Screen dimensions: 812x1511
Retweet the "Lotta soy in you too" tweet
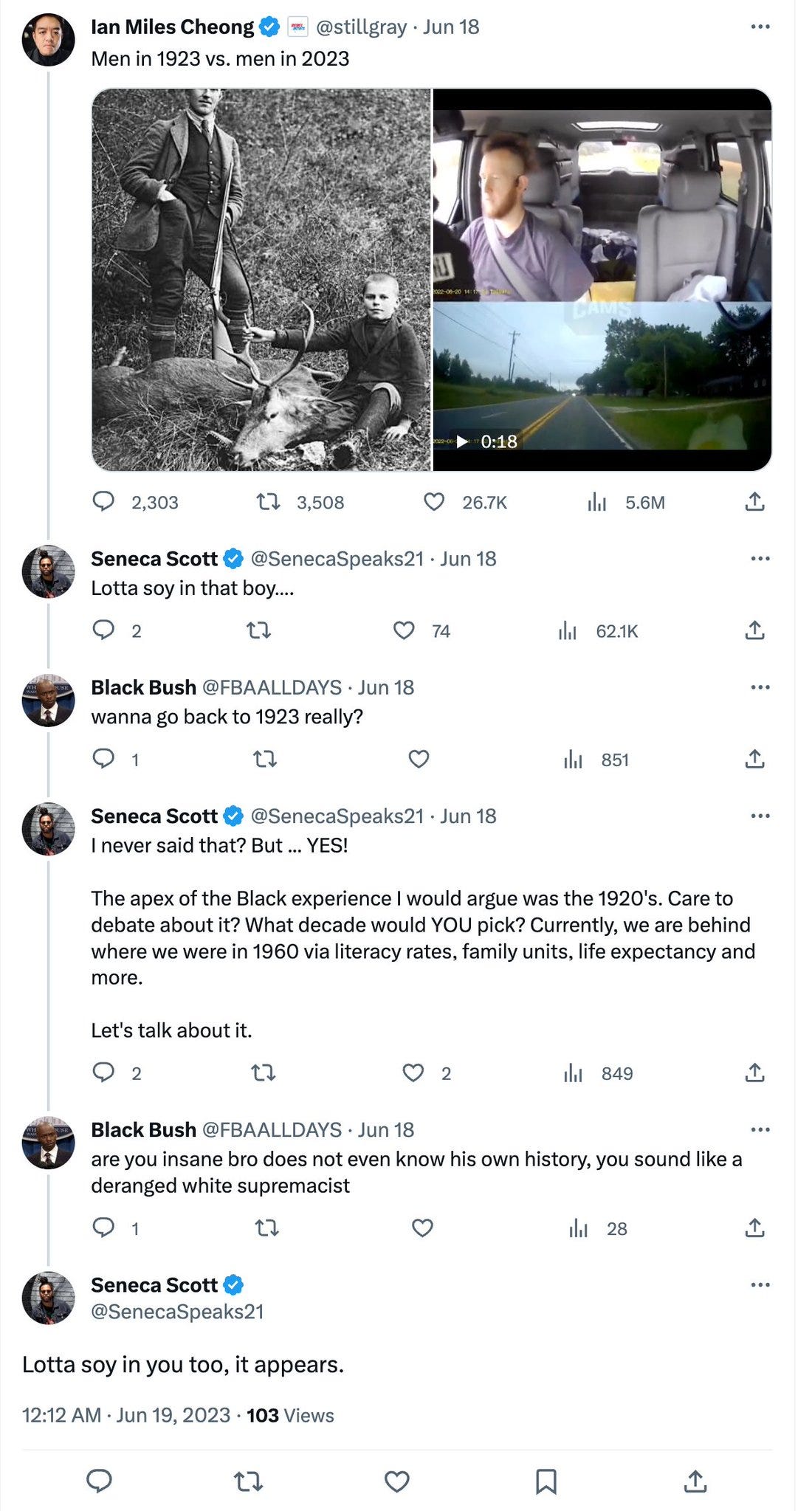pyautogui.click(x=248, y=1481)
